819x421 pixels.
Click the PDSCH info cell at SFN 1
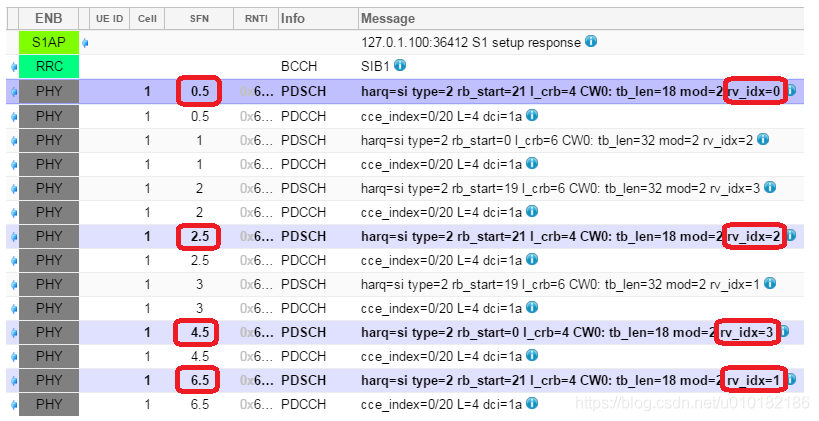tap(303, 140)
